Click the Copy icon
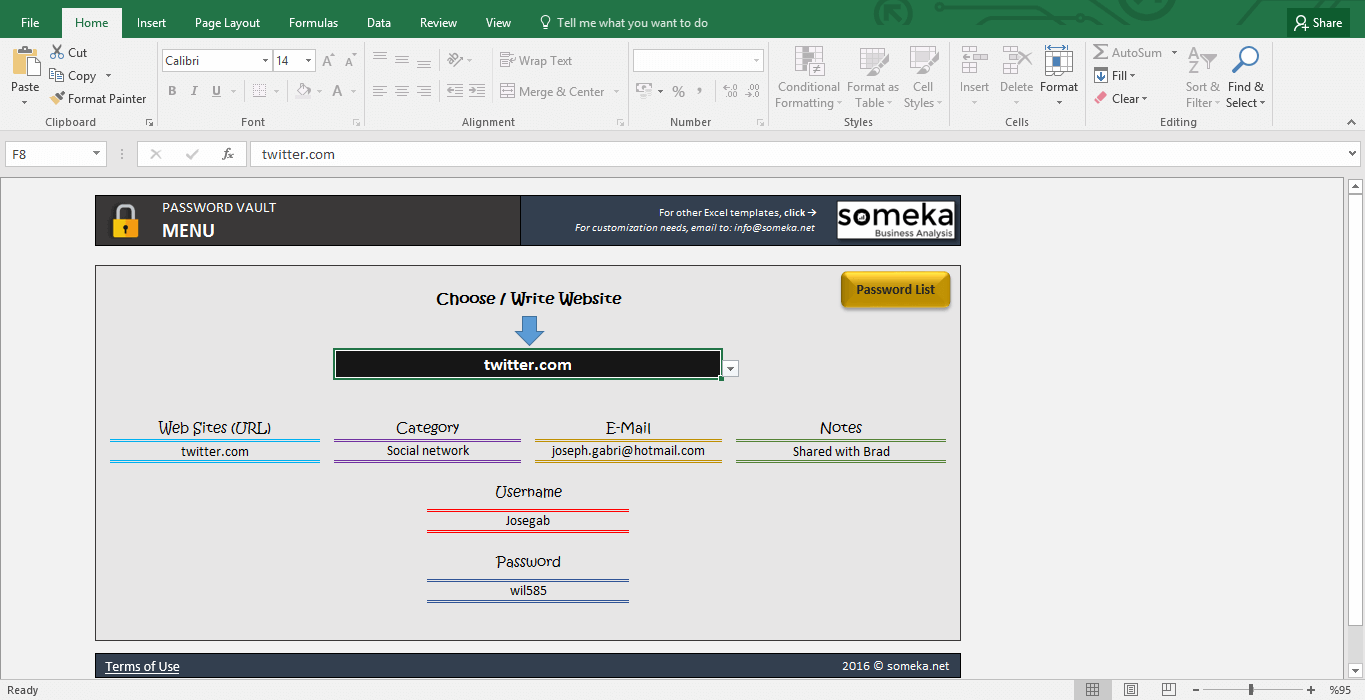This screenshot has height=700, width=1365. coord(57,76)
